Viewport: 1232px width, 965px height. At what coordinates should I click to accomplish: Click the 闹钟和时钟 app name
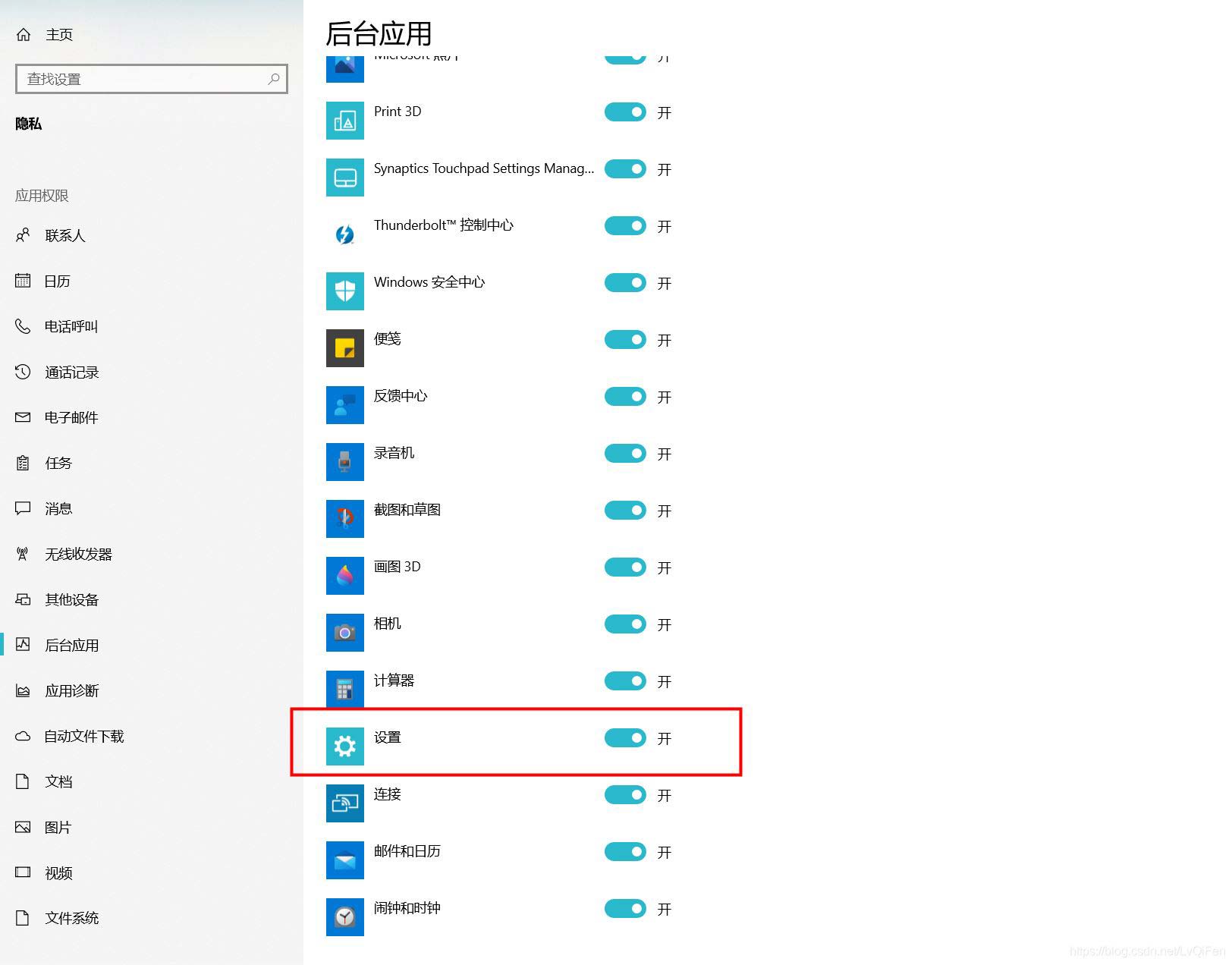click(x=407, y=908)
